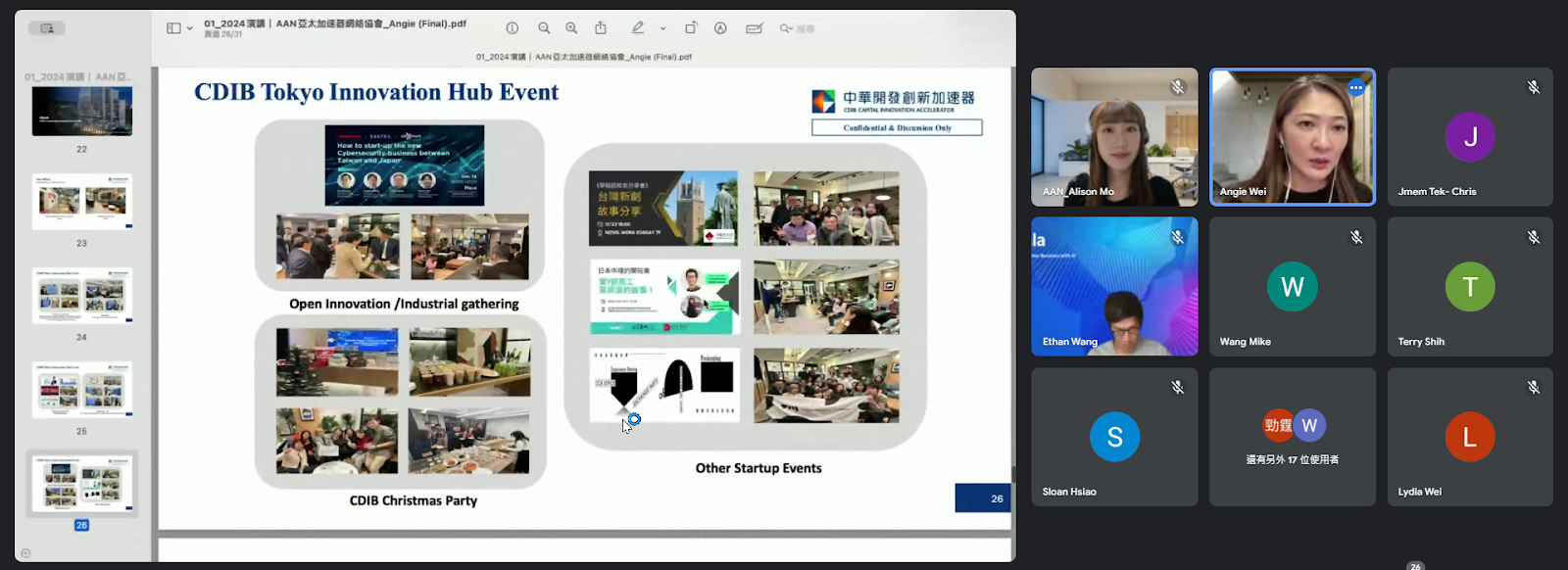This screenshot has width=1568, height=570.
Task: Expand the sidebar view options chevron
Action: tap(190, 28)
